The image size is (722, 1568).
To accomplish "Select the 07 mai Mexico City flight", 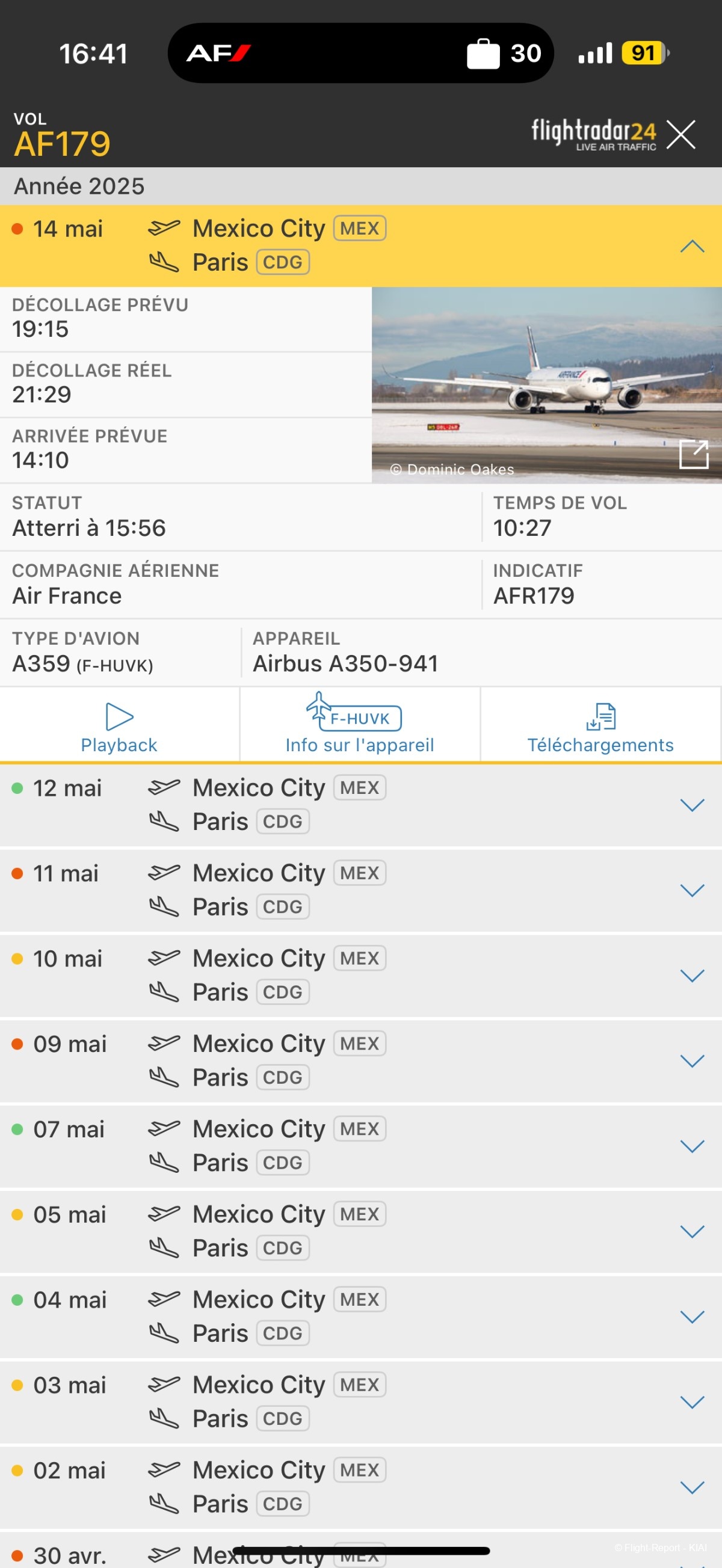I will coord(361,1146).
